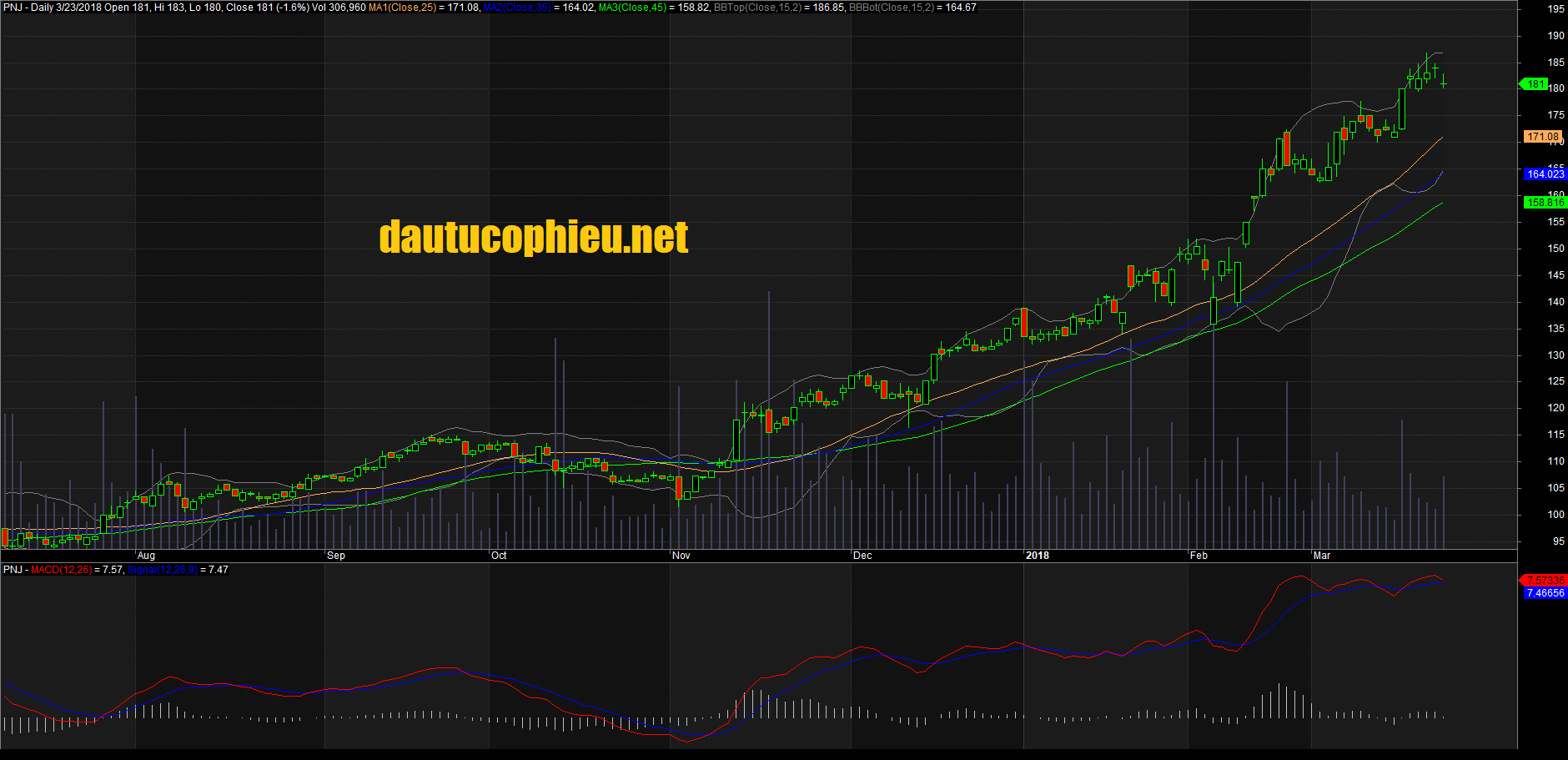Click the Aug marker on time axis
This screenshot has width=1568, height=760.
coord(146,556)
